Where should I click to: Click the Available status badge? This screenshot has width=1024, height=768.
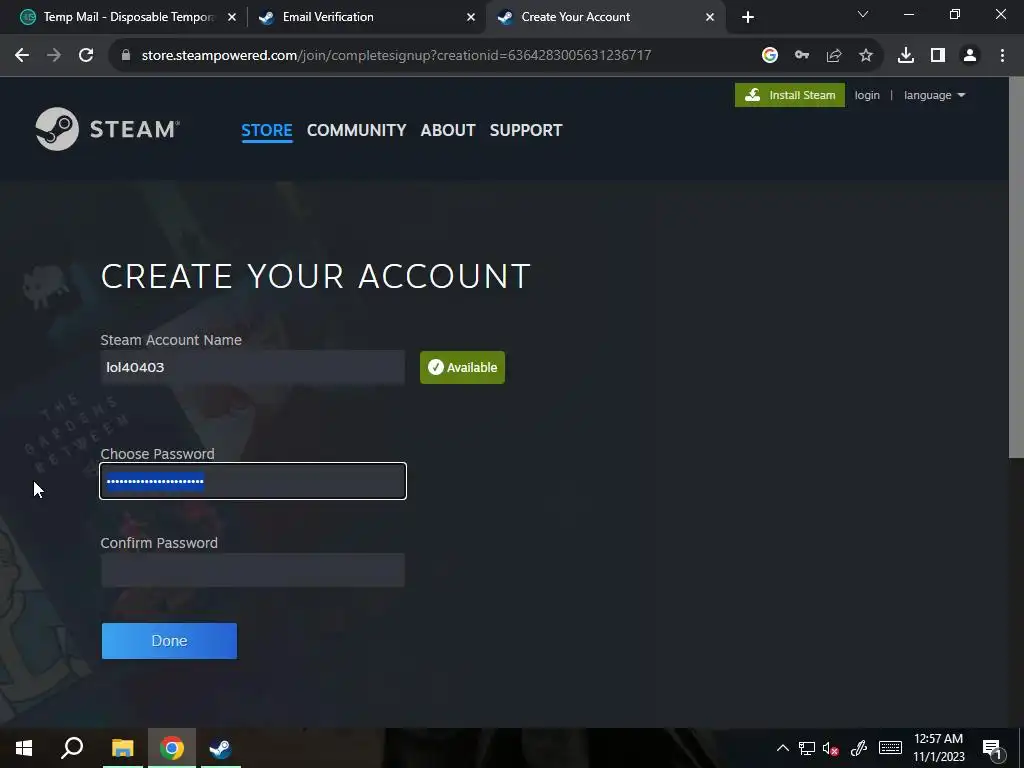click(x=462, y=367)
